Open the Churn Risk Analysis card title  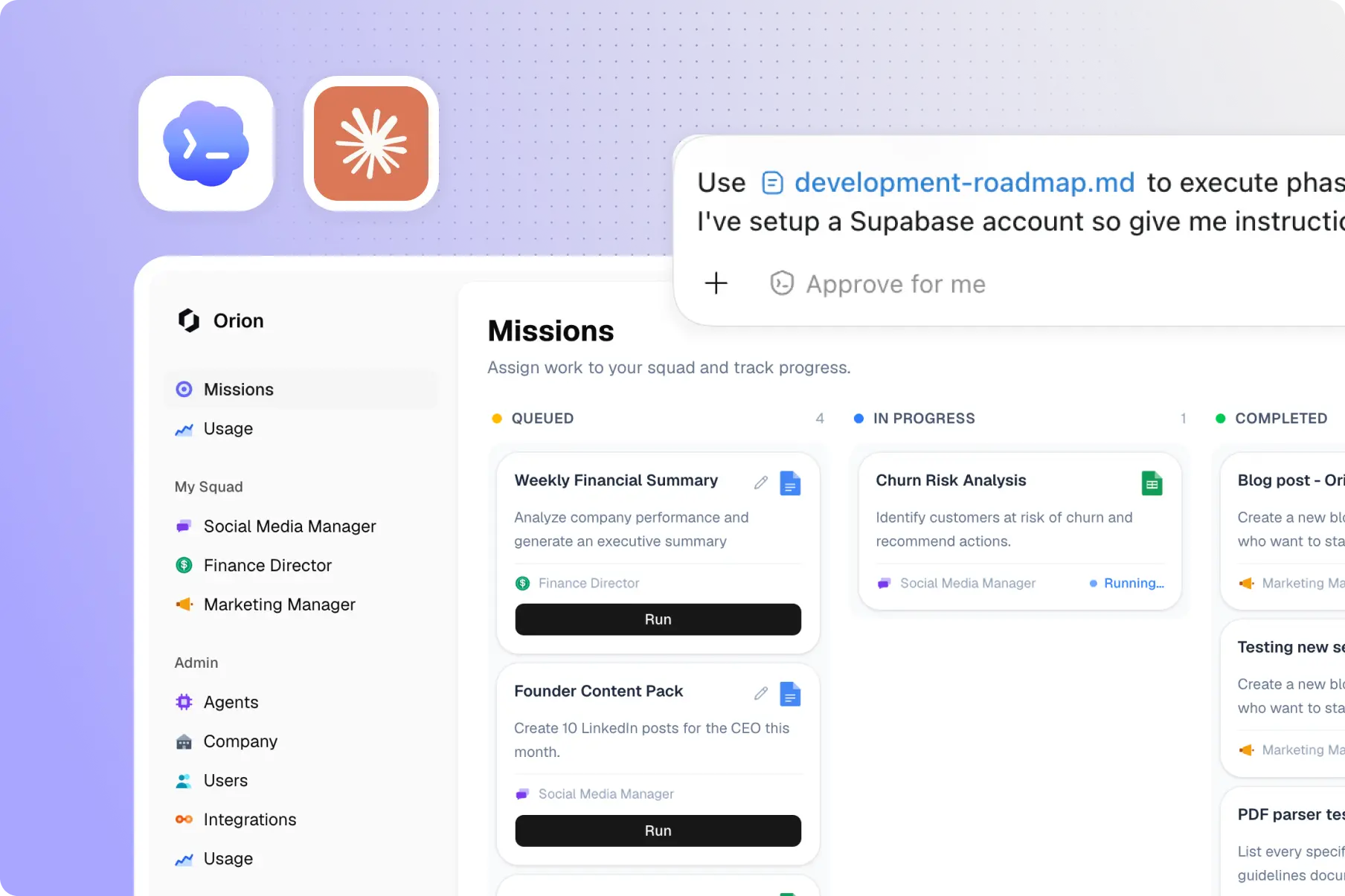pos(951,480)
